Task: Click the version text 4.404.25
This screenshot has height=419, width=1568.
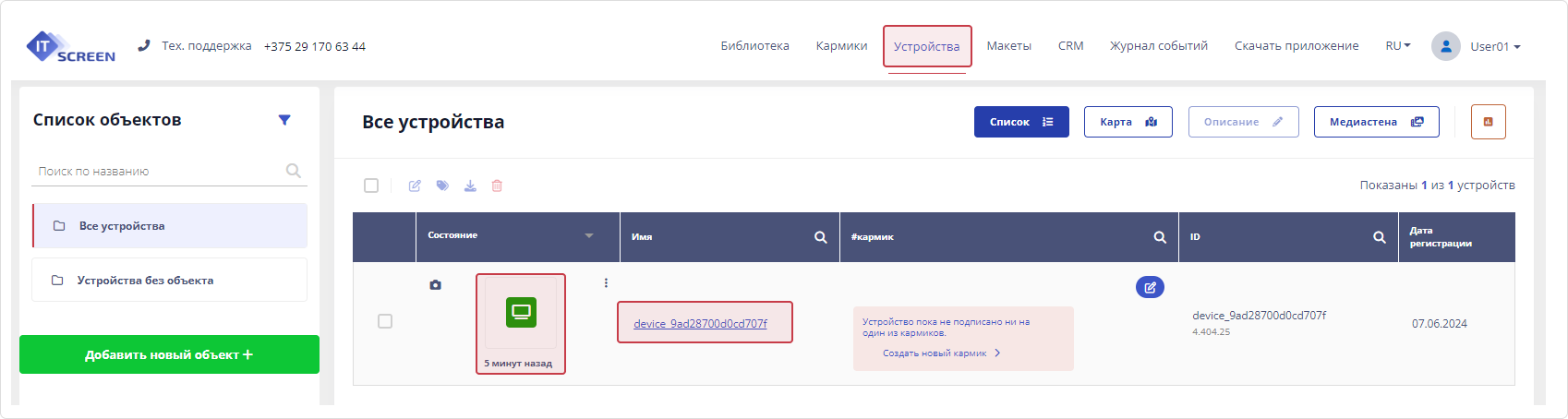Action: [1211, 331]
